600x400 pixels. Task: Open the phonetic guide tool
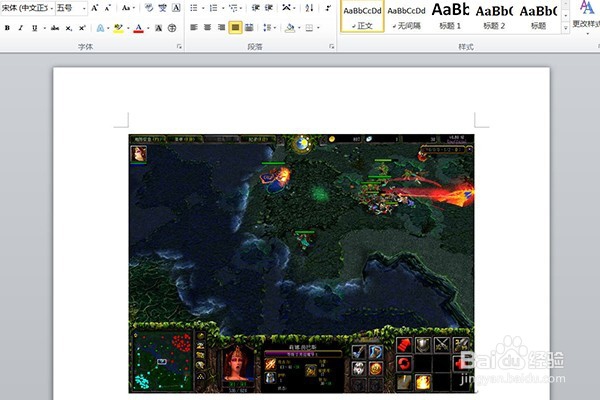coord(163,8)
